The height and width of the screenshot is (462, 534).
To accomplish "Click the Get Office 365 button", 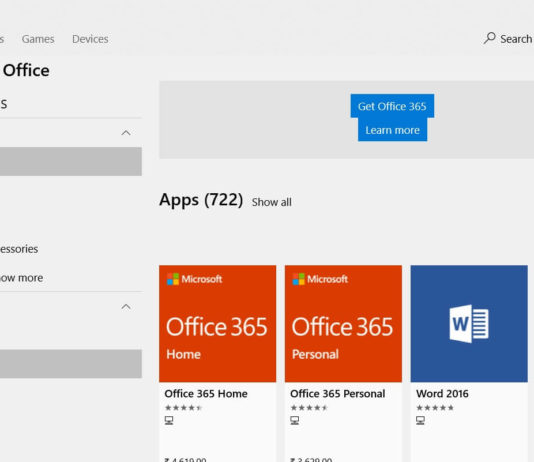I will coord(392,106).
